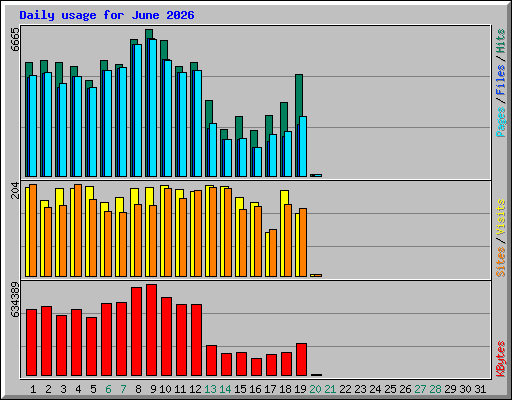Click the cyan pages bar for day 8
Viewport: 512px width, 400px height.
(138, 110)
